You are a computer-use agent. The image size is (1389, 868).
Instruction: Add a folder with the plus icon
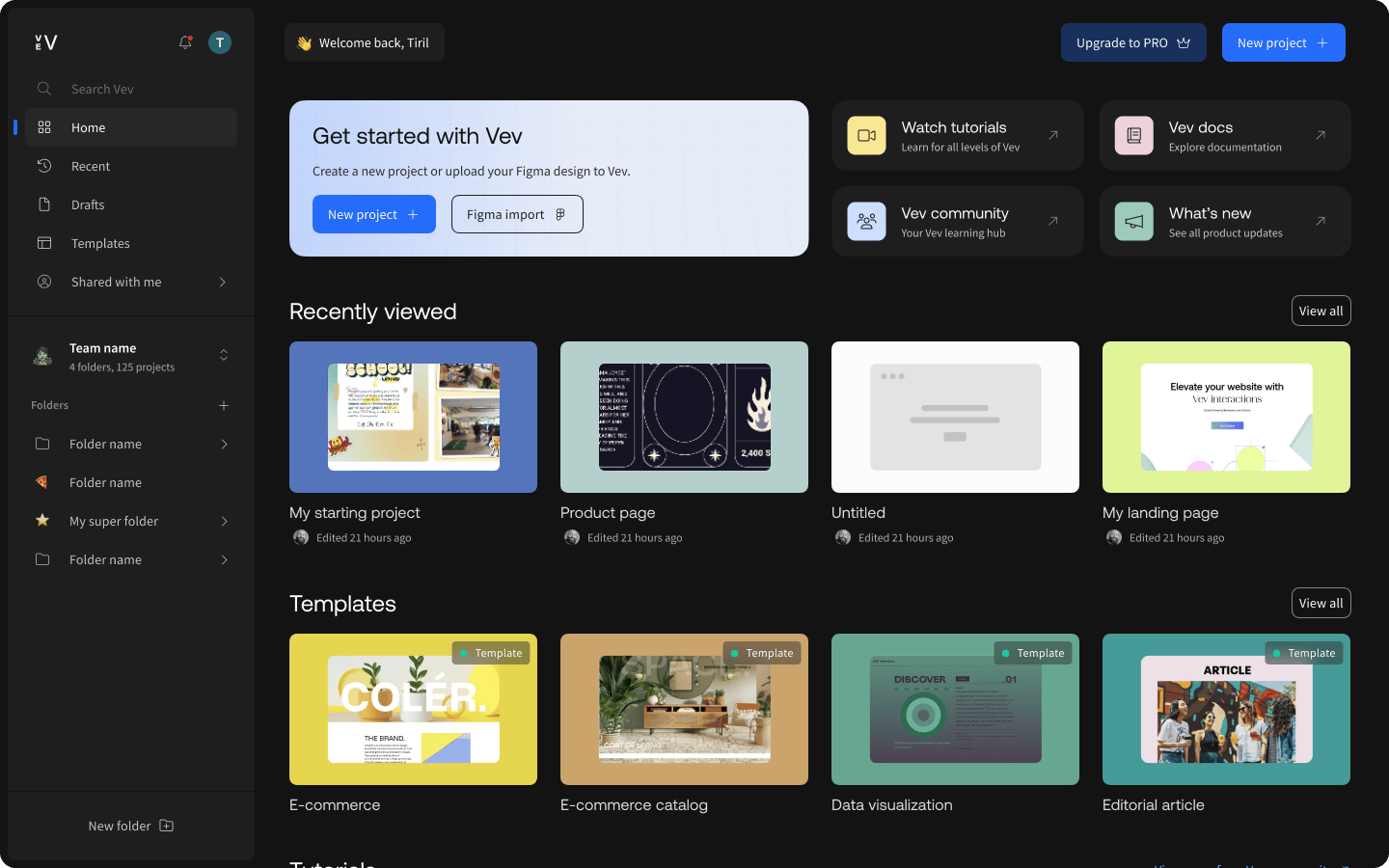click(x=224, y=406)
